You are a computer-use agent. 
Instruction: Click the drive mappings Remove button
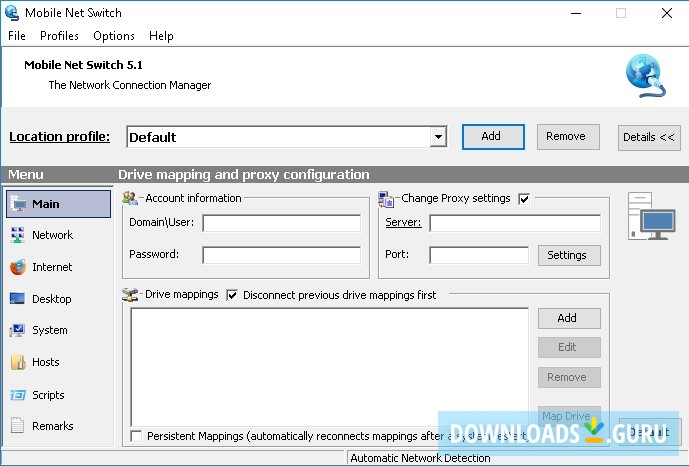pyautogui.click(x=569, y=377)
